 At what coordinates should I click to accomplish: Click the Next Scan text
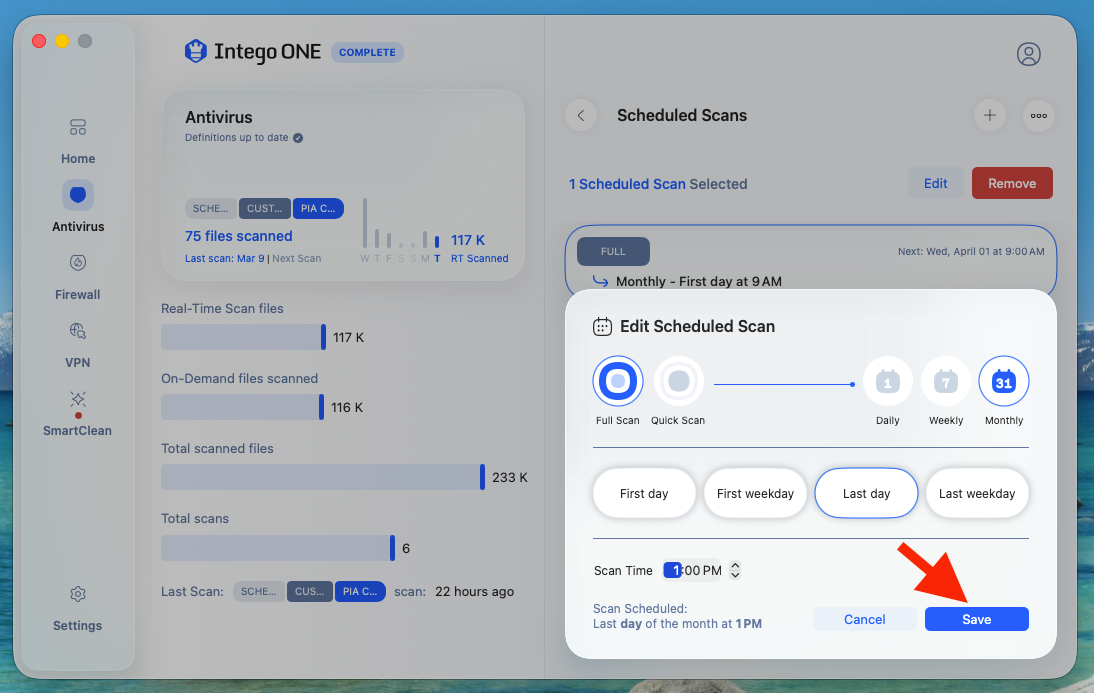[297, 258]
